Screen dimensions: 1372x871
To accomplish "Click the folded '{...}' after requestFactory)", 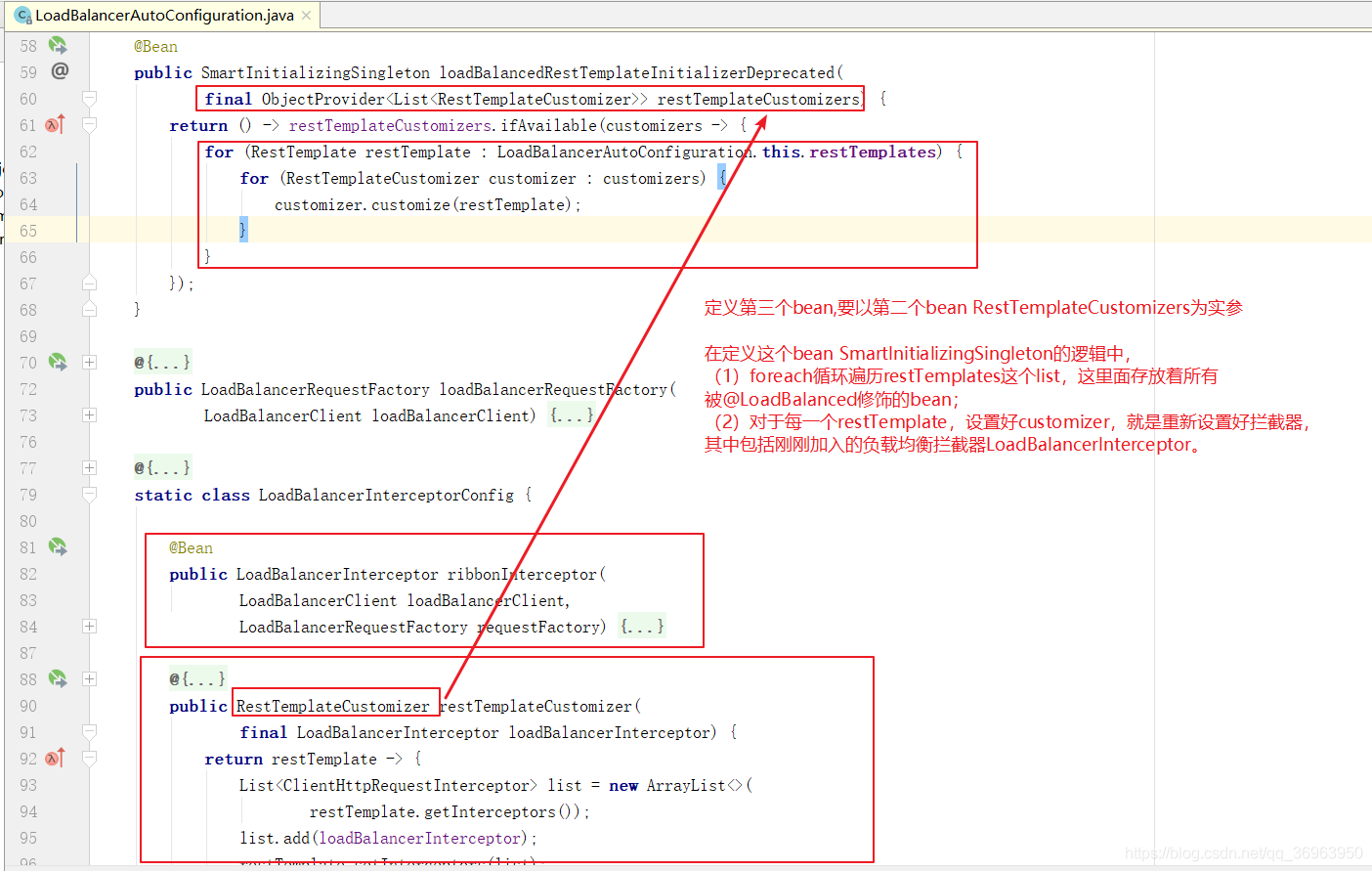I will tap(642, 626).
